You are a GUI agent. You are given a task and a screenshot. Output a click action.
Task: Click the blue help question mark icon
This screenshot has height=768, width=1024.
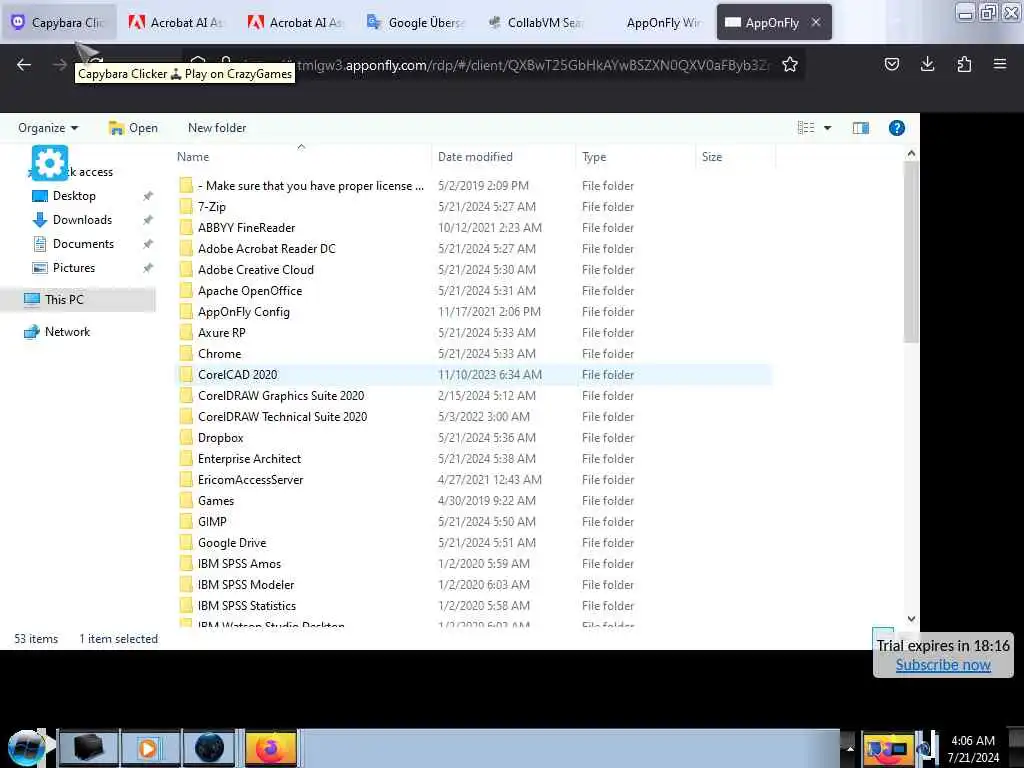click(897, 128)
